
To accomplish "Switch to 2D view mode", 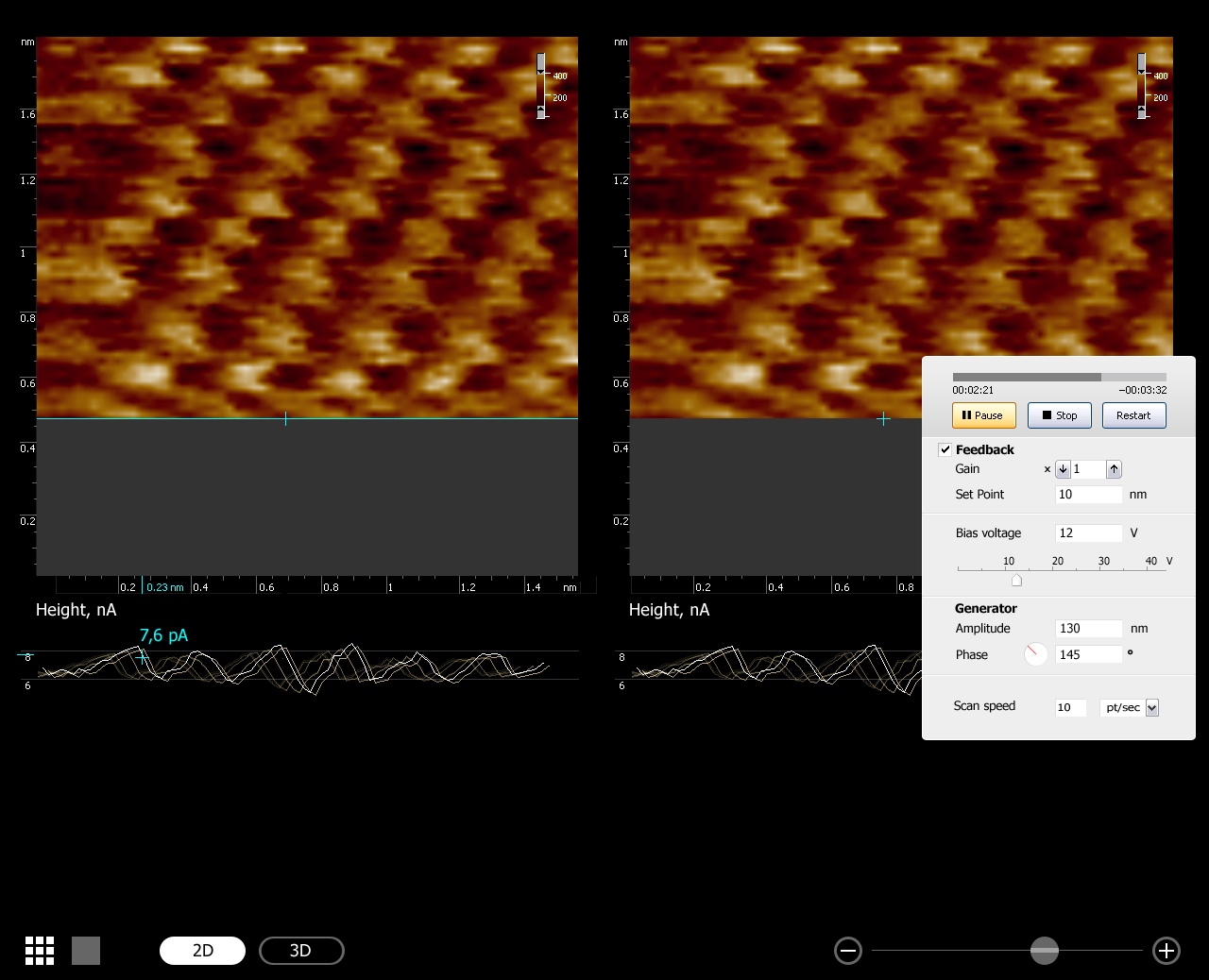I will click(x=202, y=951).
